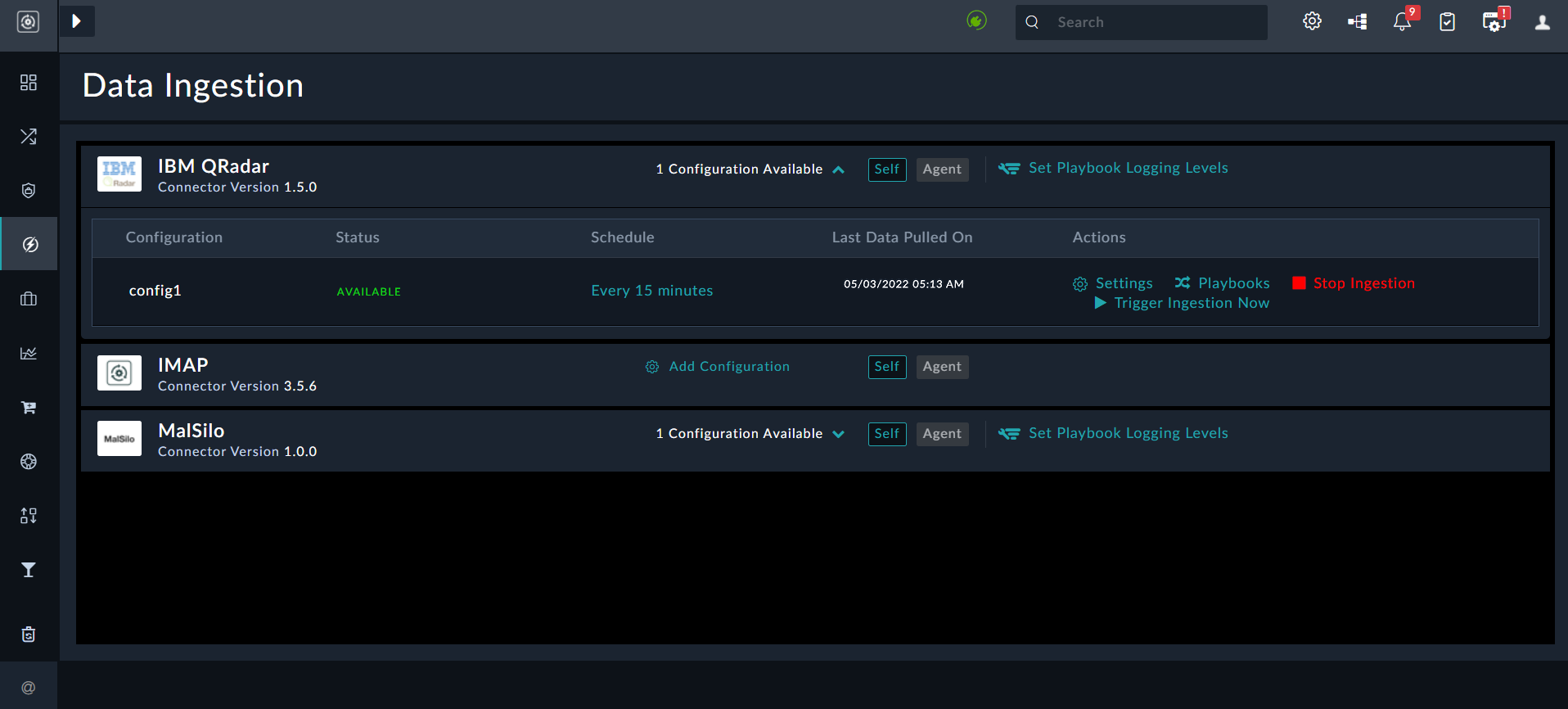This screenshot has height=709, width=1568.
Task: Click Set Playbook Logging Levels for IBM QRadar
Action: pos(1113,168)
